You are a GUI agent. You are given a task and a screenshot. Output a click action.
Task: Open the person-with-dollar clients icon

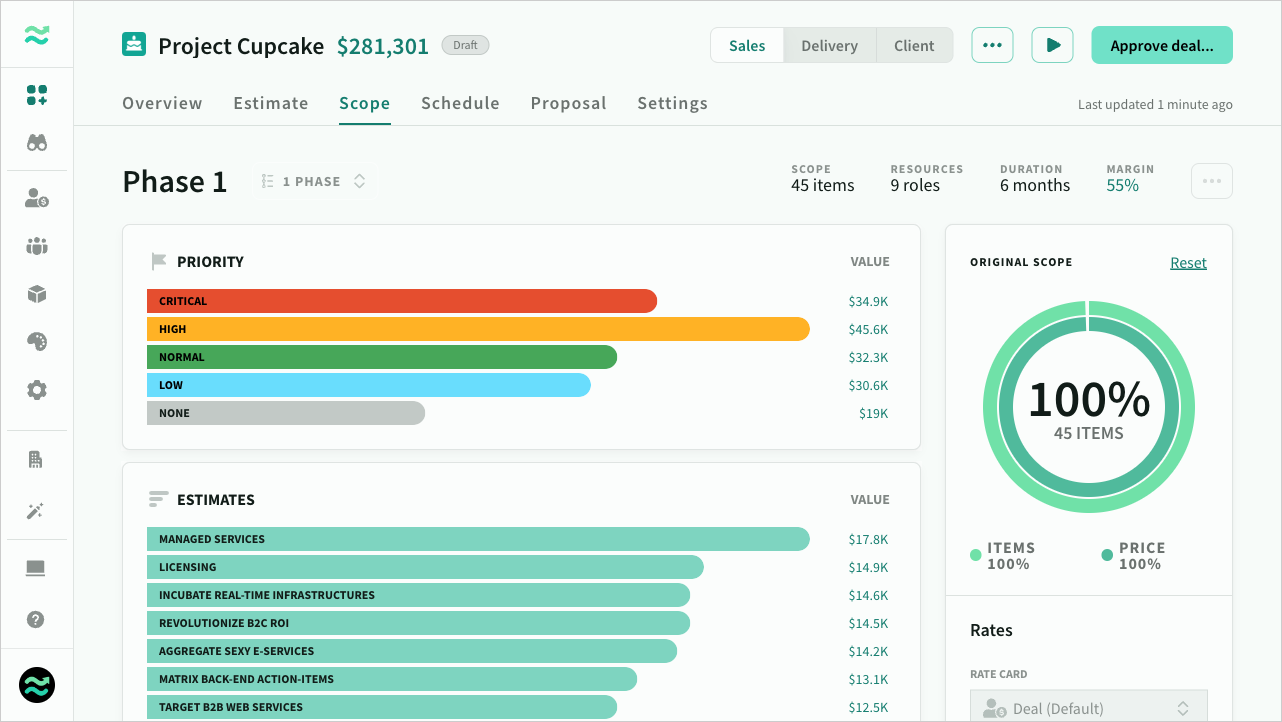click(x=37, y=198)
